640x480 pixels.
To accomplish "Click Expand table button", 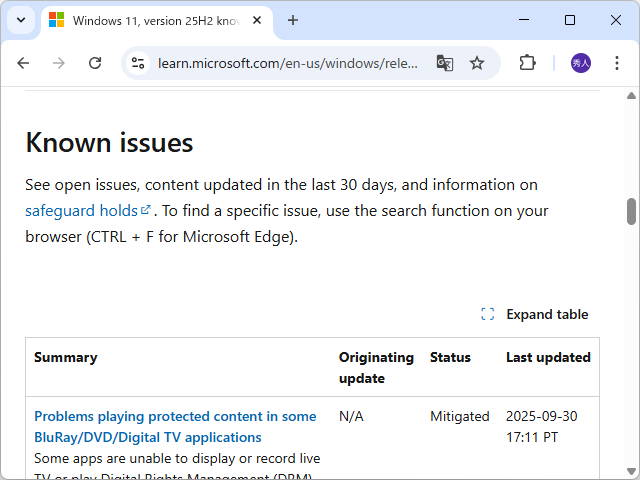I will click(x=535, y=314).
